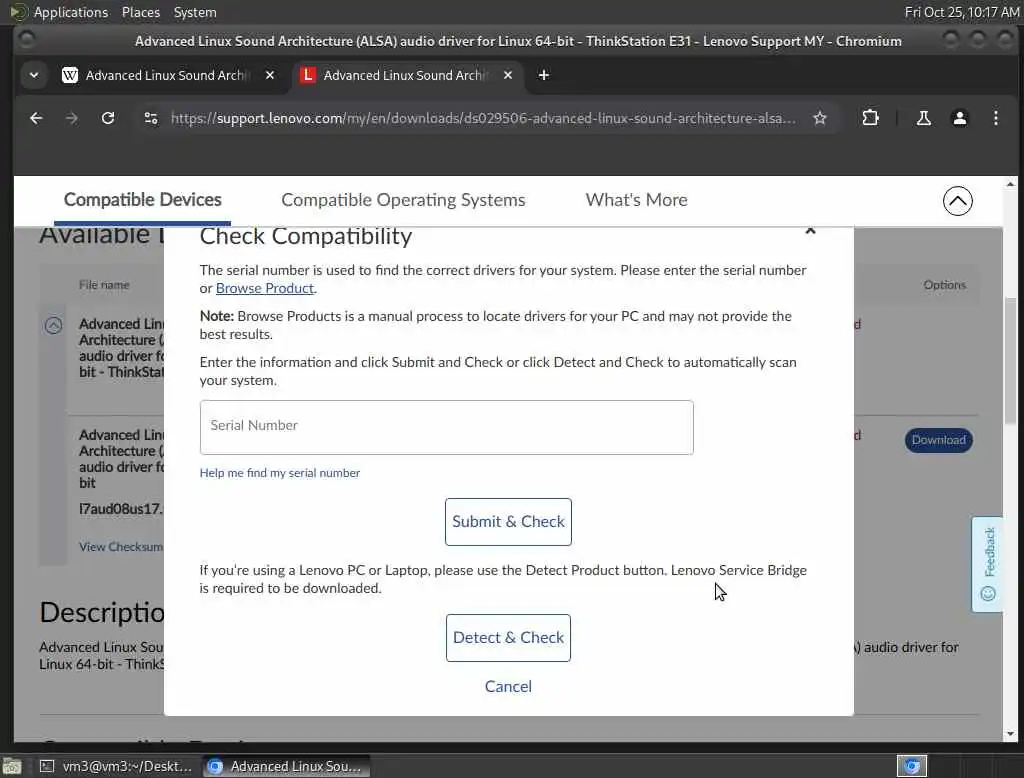Download the l7aud08us17 driver file
Screen dimensions: 1024x778
point(938,440)
